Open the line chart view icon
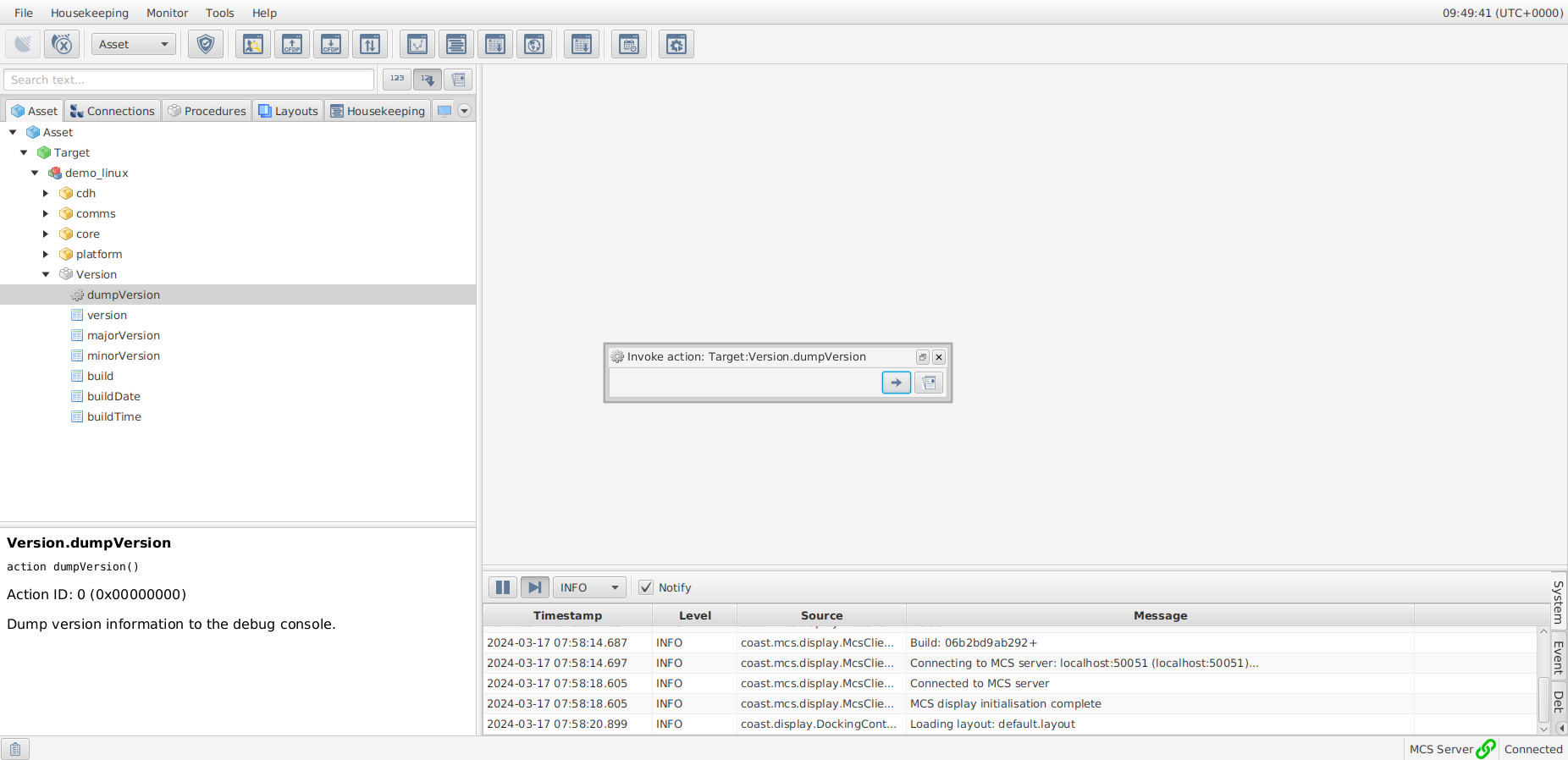 (417, 44)
